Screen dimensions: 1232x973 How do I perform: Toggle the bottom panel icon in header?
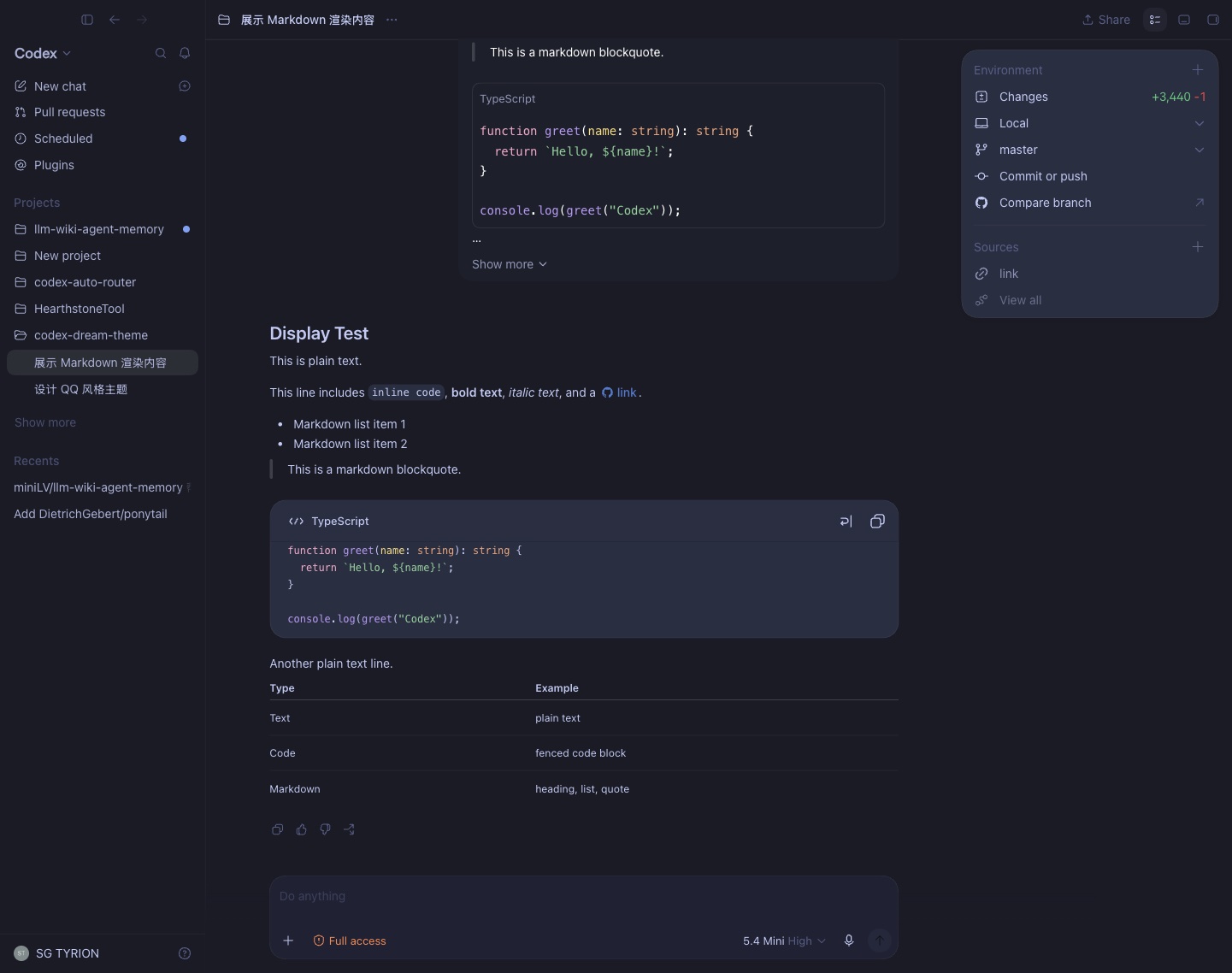point(1184,20)
